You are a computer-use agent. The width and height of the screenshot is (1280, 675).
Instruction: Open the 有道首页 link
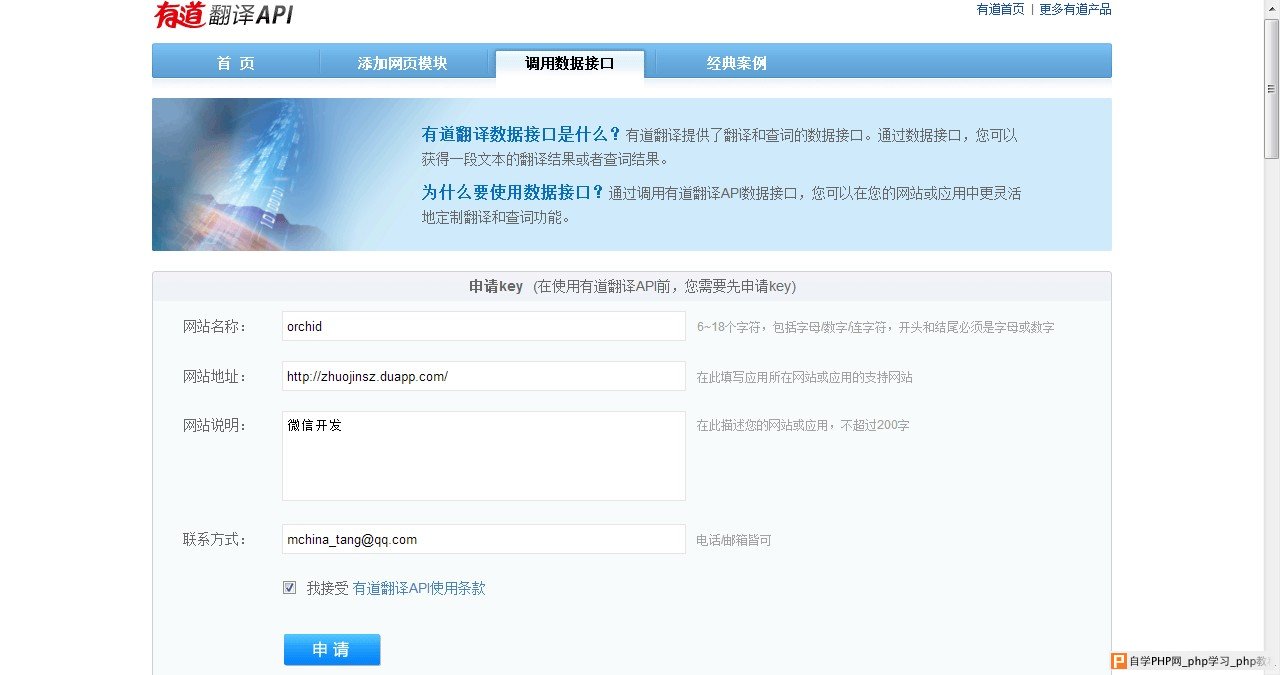coord(1000,9)
